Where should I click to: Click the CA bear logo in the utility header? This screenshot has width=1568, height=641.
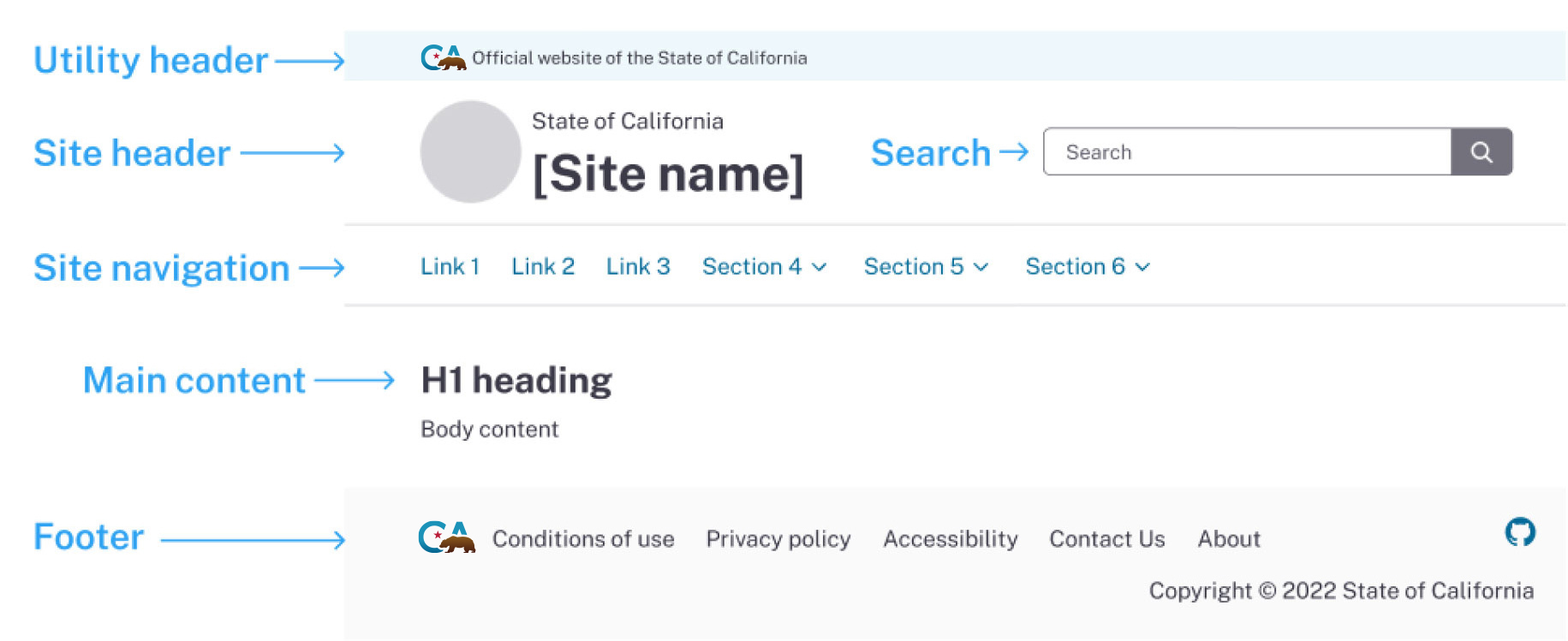coord(444,57)
